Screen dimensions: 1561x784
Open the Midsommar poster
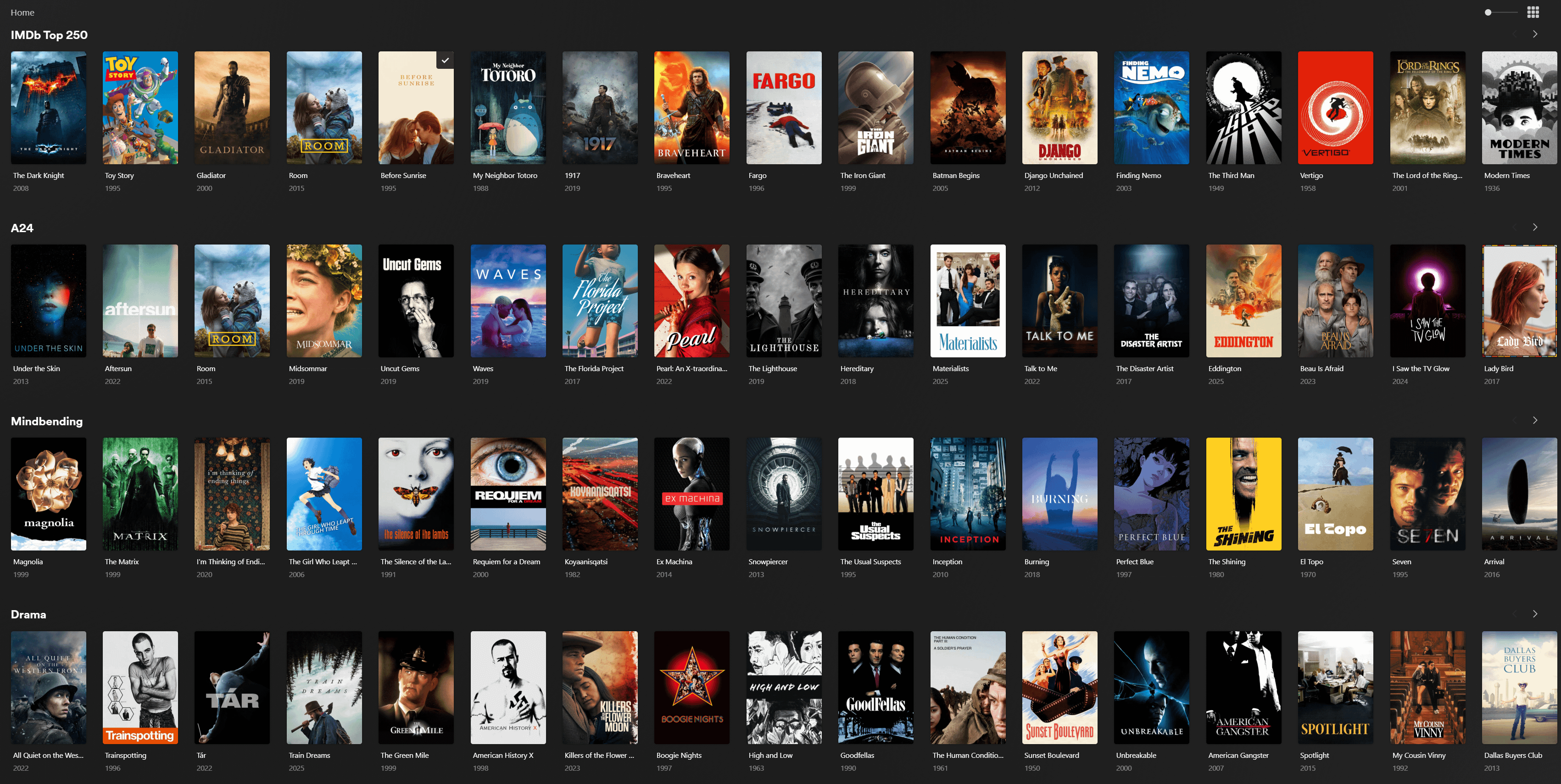pyautogui.click(x=324, y=301)
